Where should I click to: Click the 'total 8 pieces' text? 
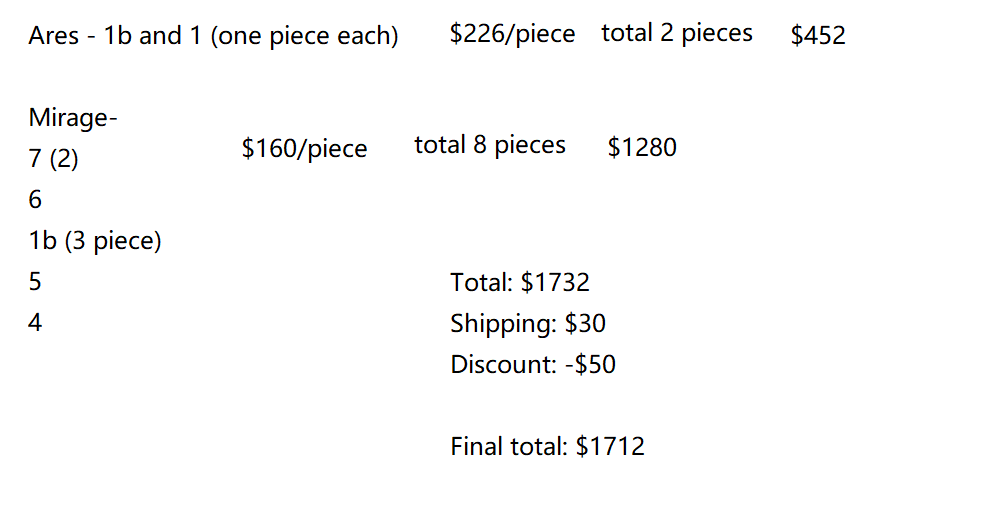coord(489,145)
